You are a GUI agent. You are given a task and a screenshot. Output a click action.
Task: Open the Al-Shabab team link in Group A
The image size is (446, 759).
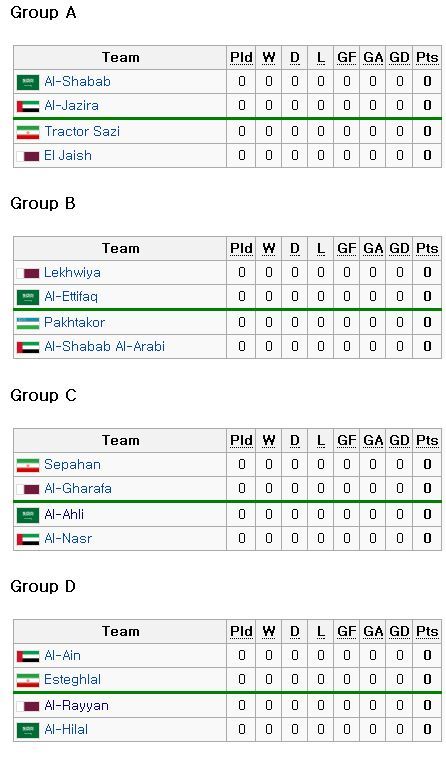tap(77, 81)
